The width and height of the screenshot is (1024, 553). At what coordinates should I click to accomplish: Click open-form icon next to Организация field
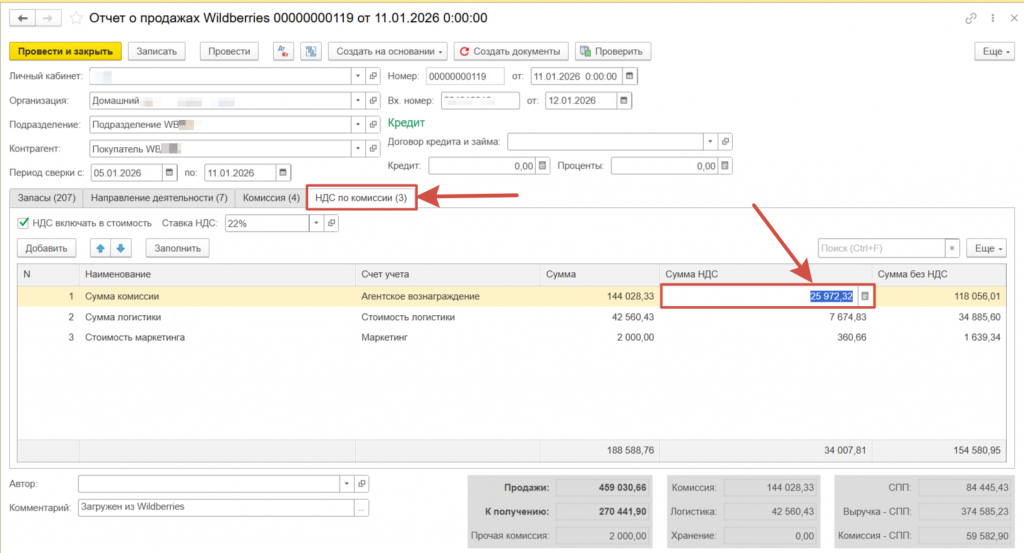tap(373, 101)
